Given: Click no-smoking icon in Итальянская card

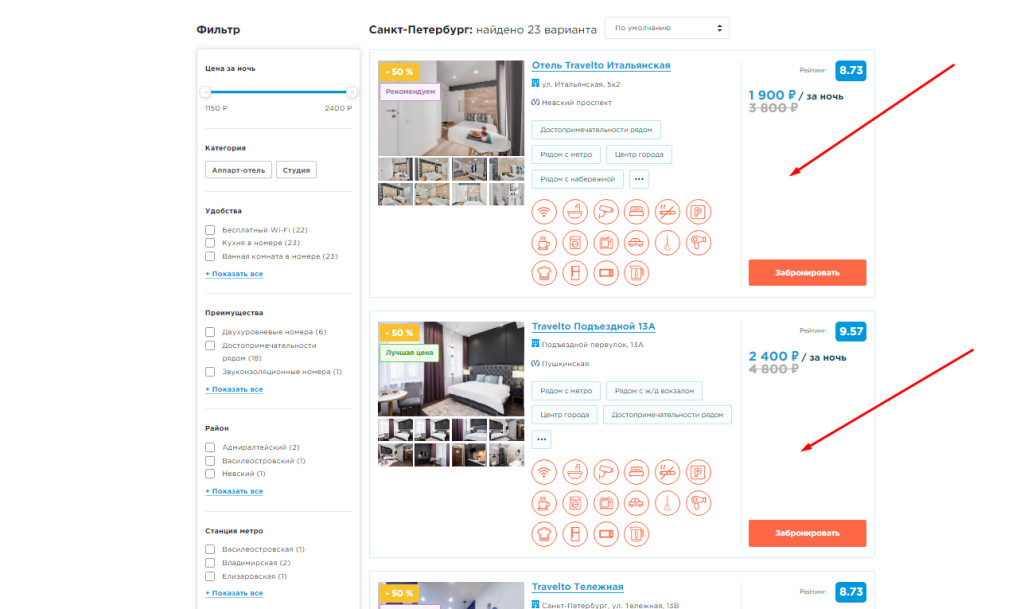Looking at the screenshot, I should (x=667, y=211).
